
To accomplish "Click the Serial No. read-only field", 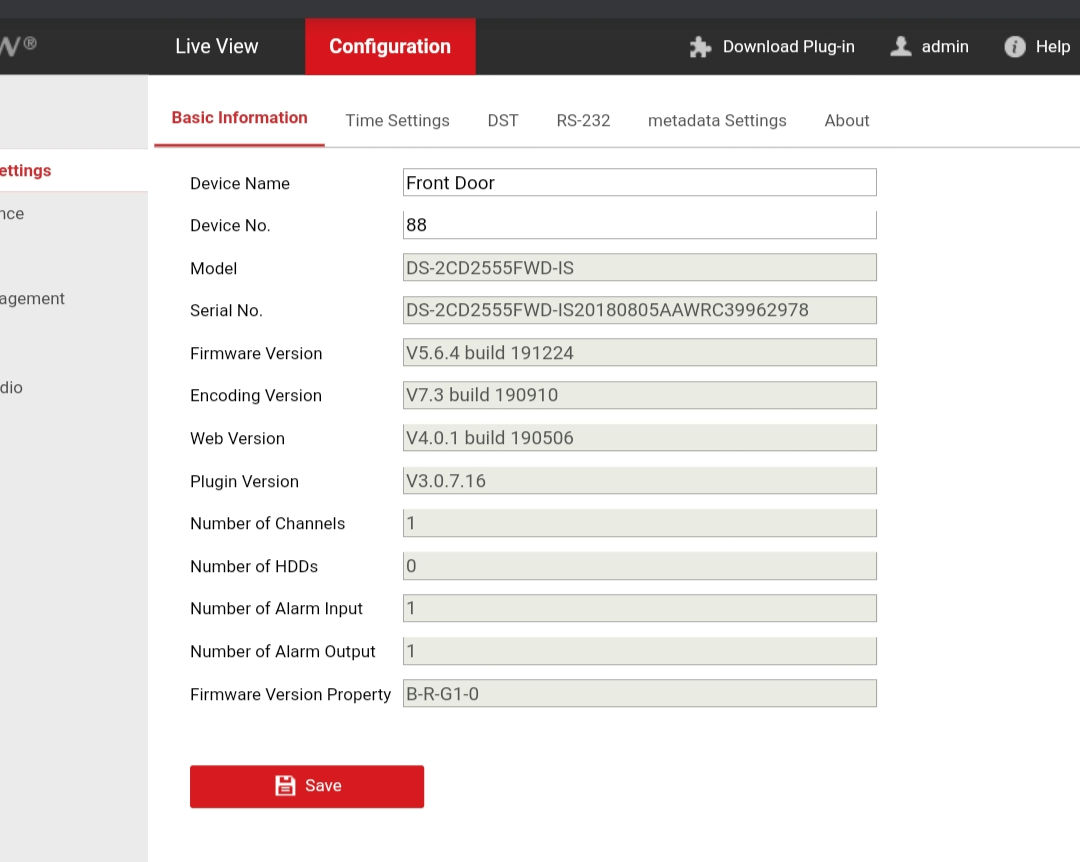I will 639,310.
